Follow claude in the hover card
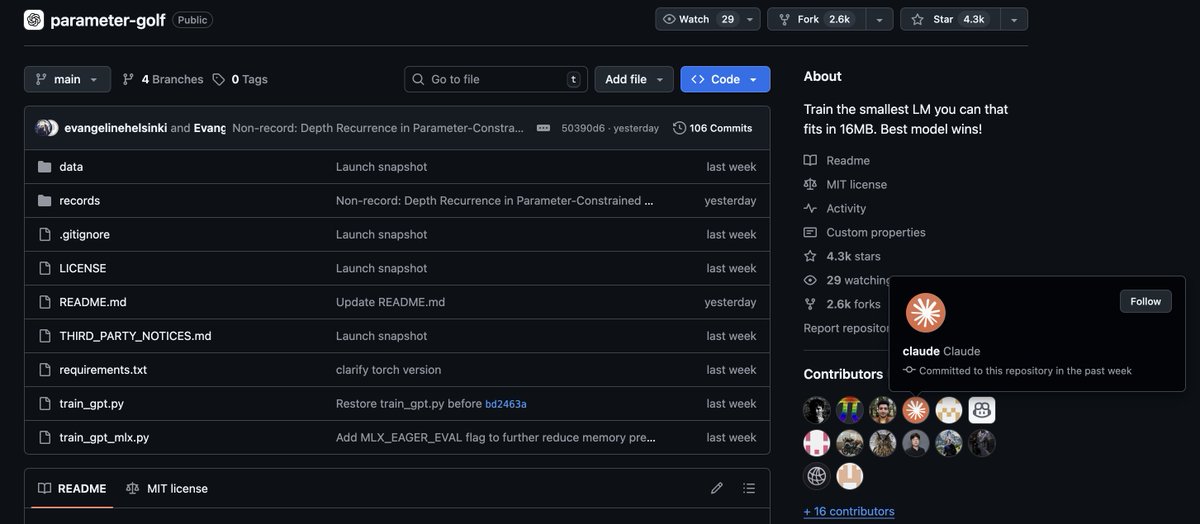The height and width of the screenshot is (524, 1200). (1146, 301)
